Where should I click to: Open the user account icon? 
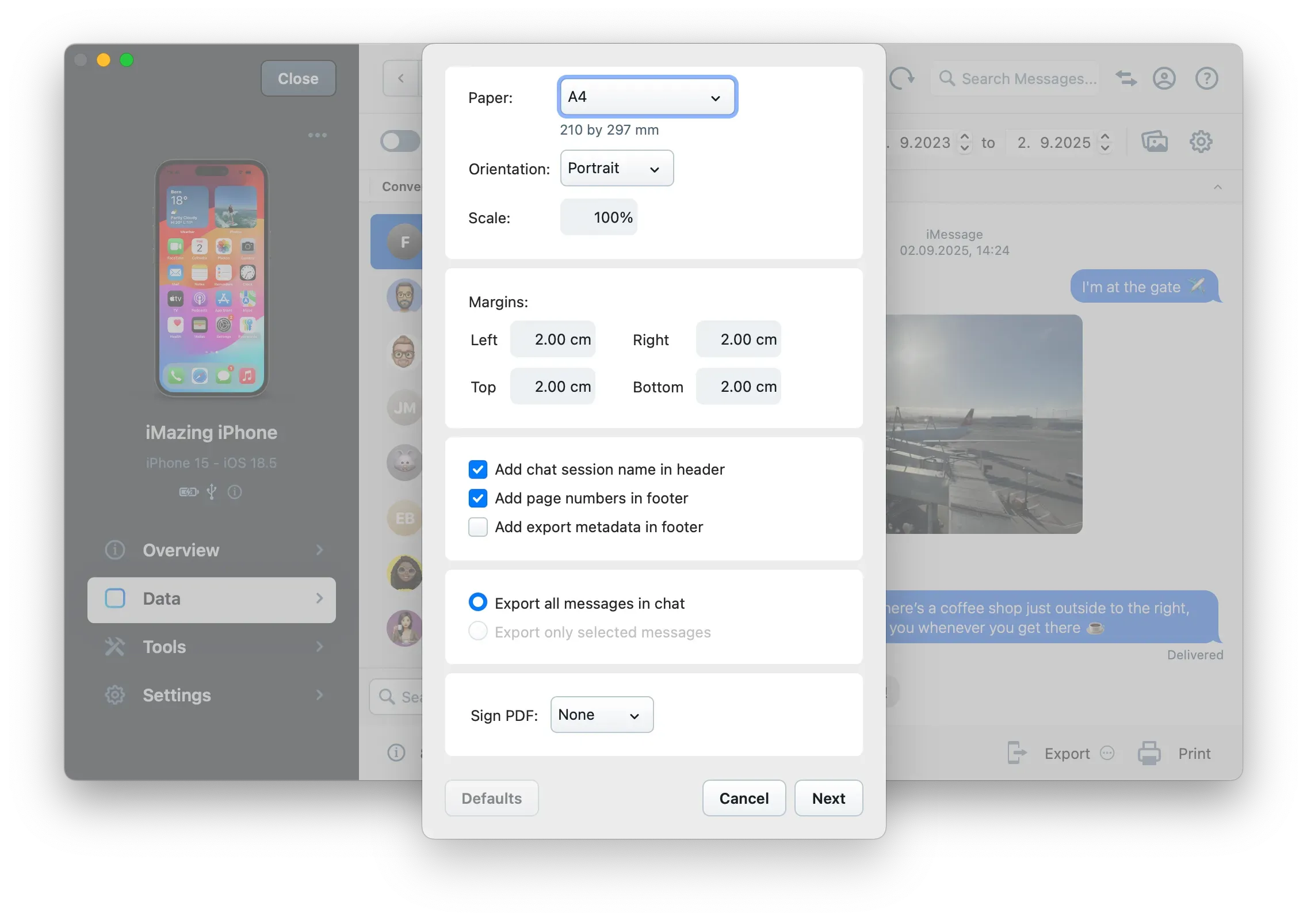click(x=1164, y=78)
